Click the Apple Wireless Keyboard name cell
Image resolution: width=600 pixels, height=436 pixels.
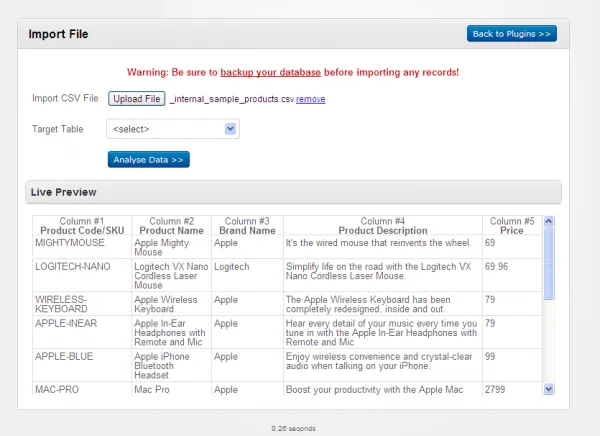point(165,304)
